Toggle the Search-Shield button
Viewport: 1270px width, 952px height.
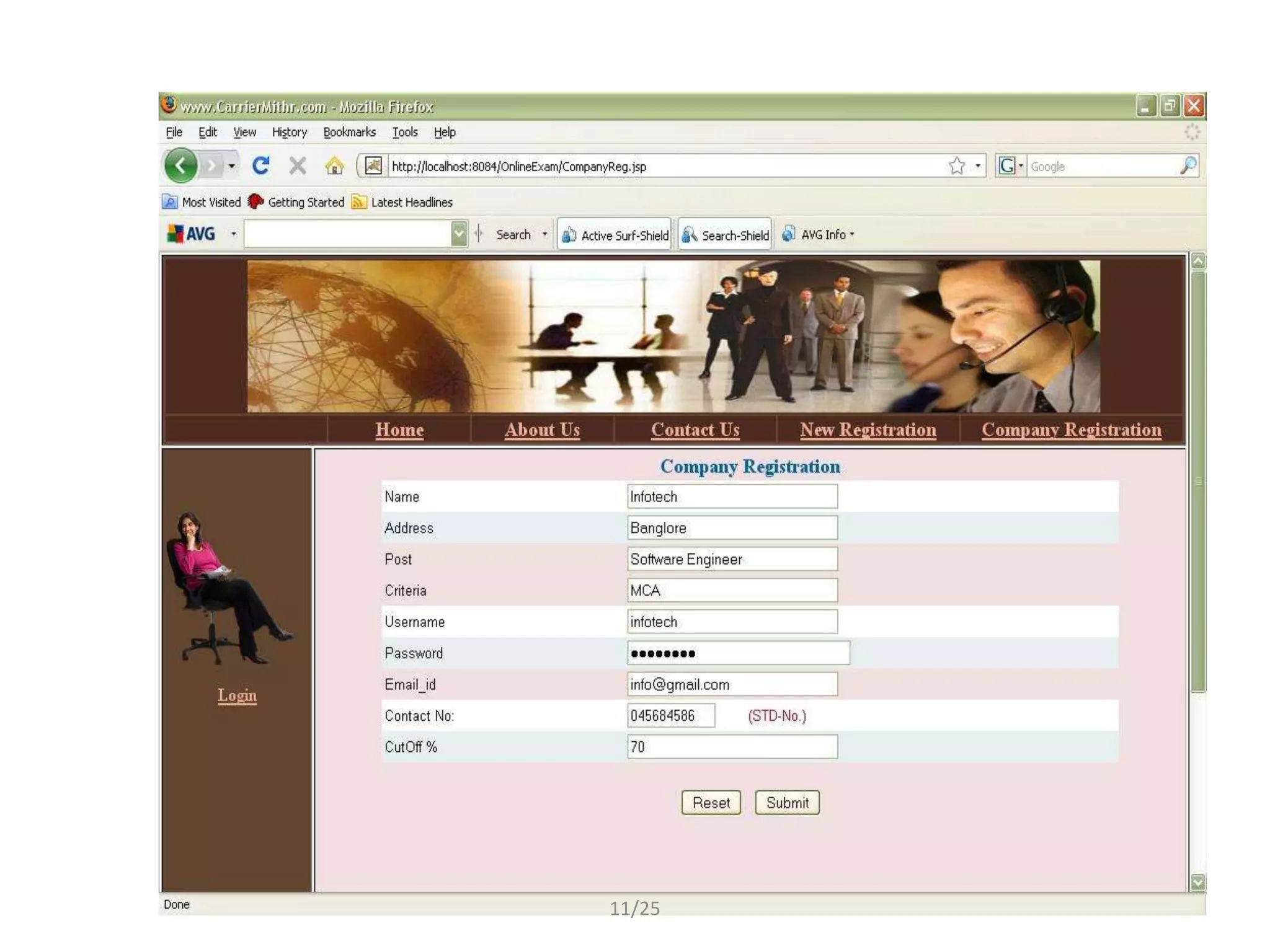[725, 235]
